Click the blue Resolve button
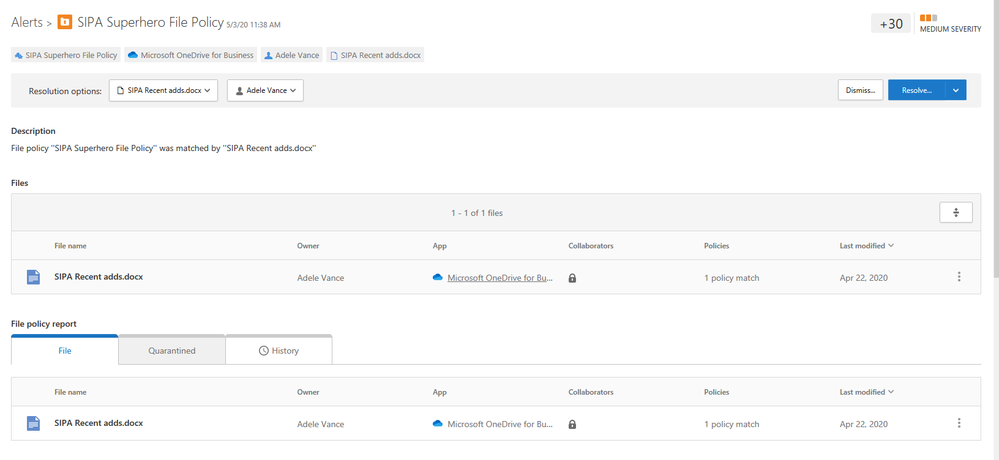This screenshot has width=999, height=460. pos(917,90)
